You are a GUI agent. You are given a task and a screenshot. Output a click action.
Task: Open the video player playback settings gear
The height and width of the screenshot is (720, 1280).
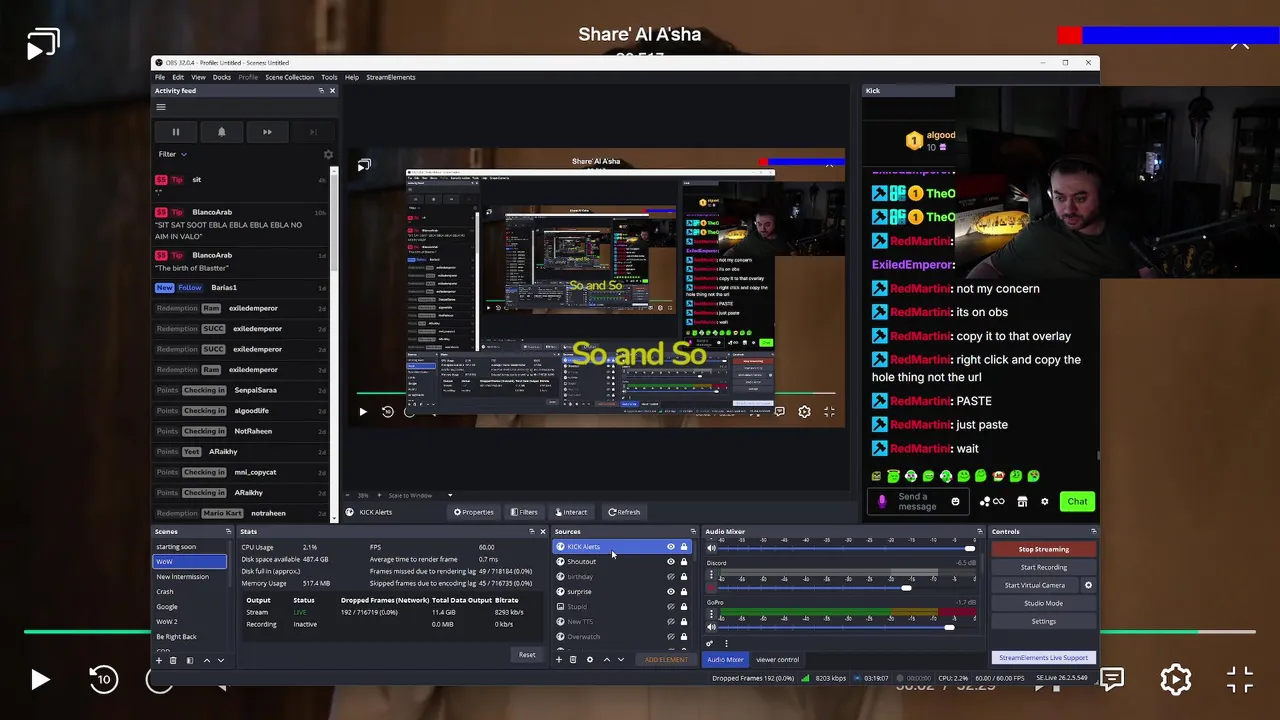pos(1175,680)
